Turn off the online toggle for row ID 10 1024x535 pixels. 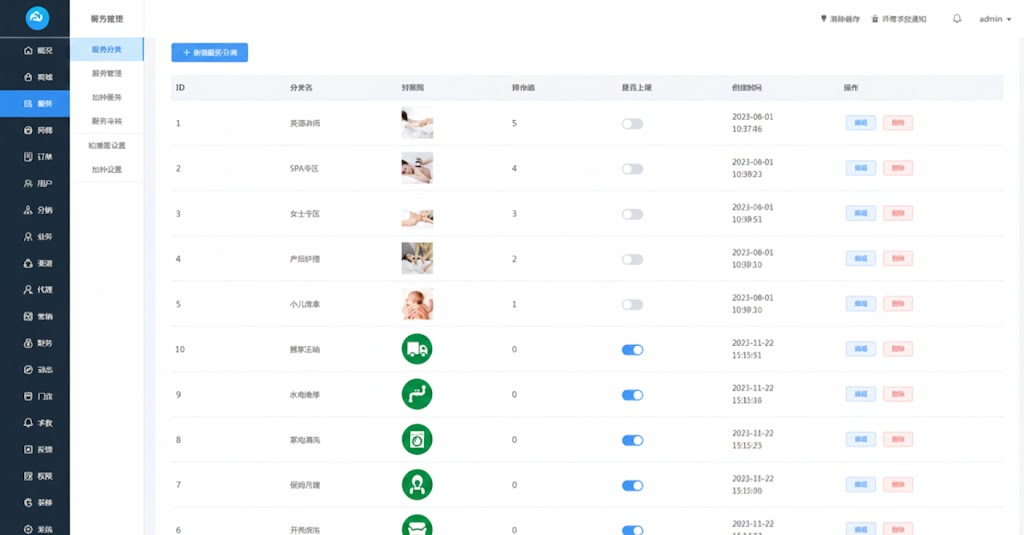(x=632, y=350)
